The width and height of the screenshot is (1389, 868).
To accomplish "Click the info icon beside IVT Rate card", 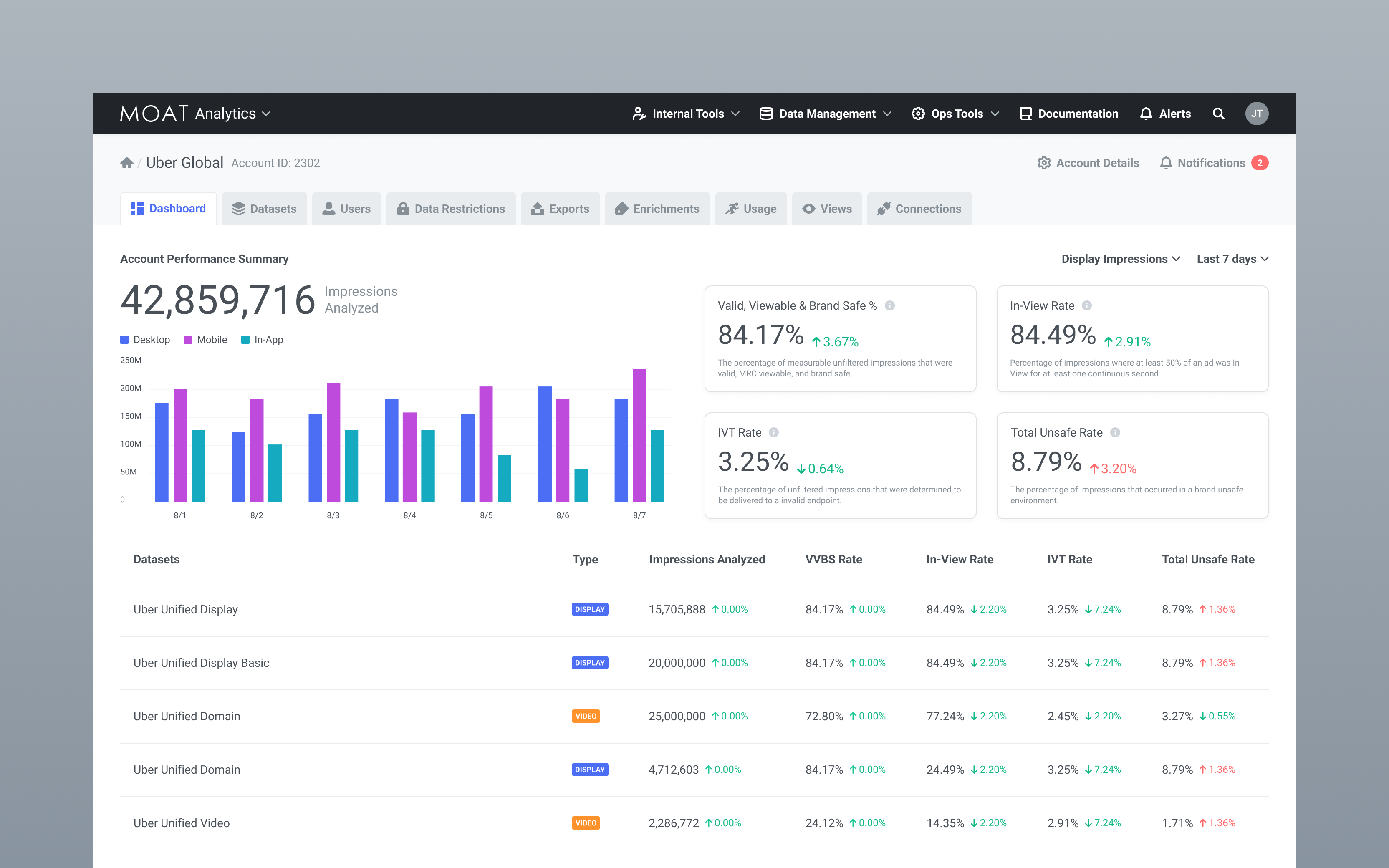I will 774,432.
